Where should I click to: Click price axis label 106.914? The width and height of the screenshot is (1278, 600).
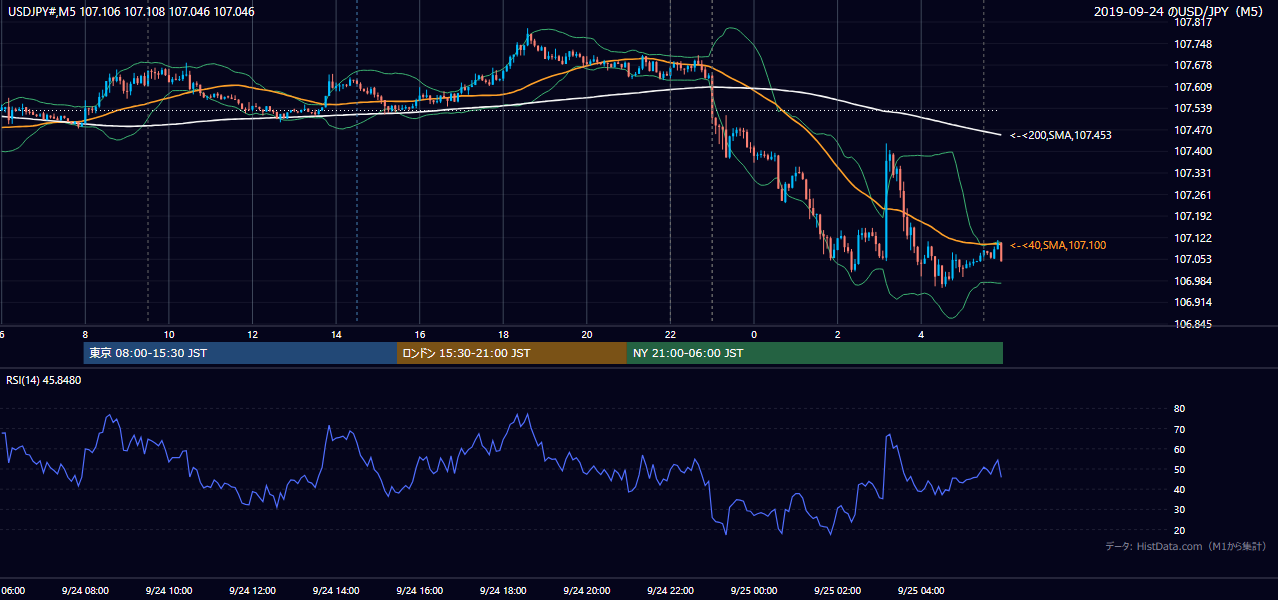pyautogui.click(x=1194, y=302)
